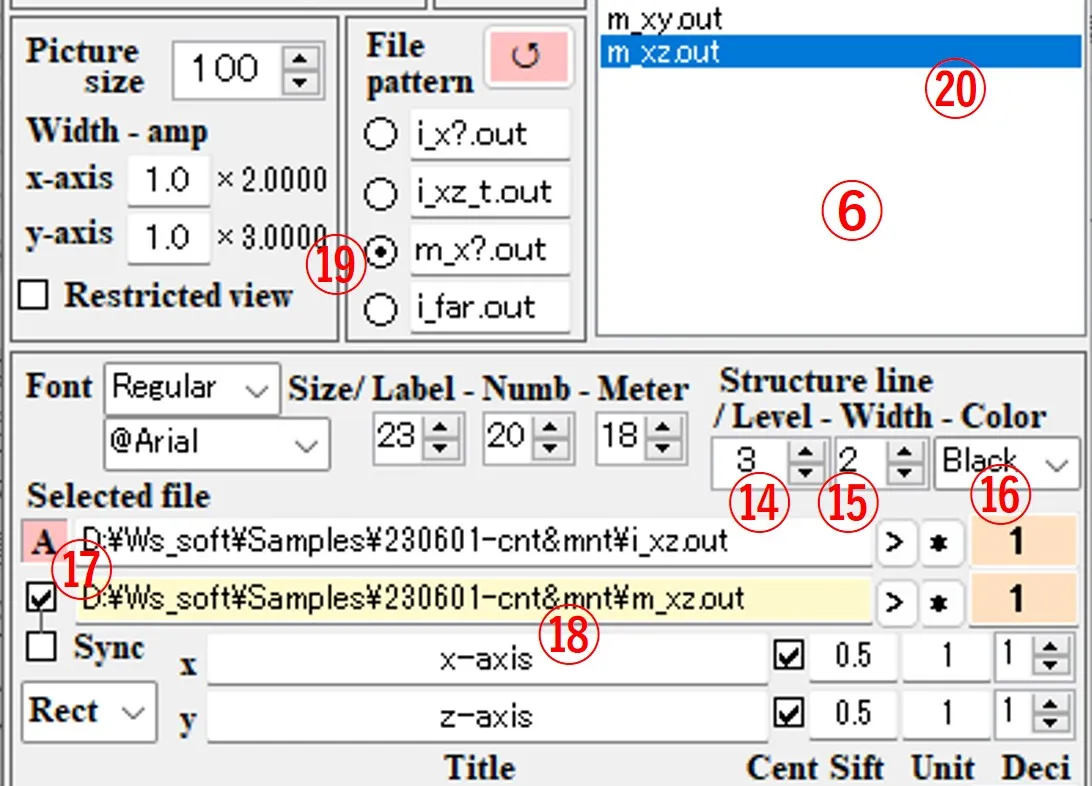This screenshot has height=786, width=1092.
Task: Click the Label size 23 value field
Action: click(x=398, y=438)
